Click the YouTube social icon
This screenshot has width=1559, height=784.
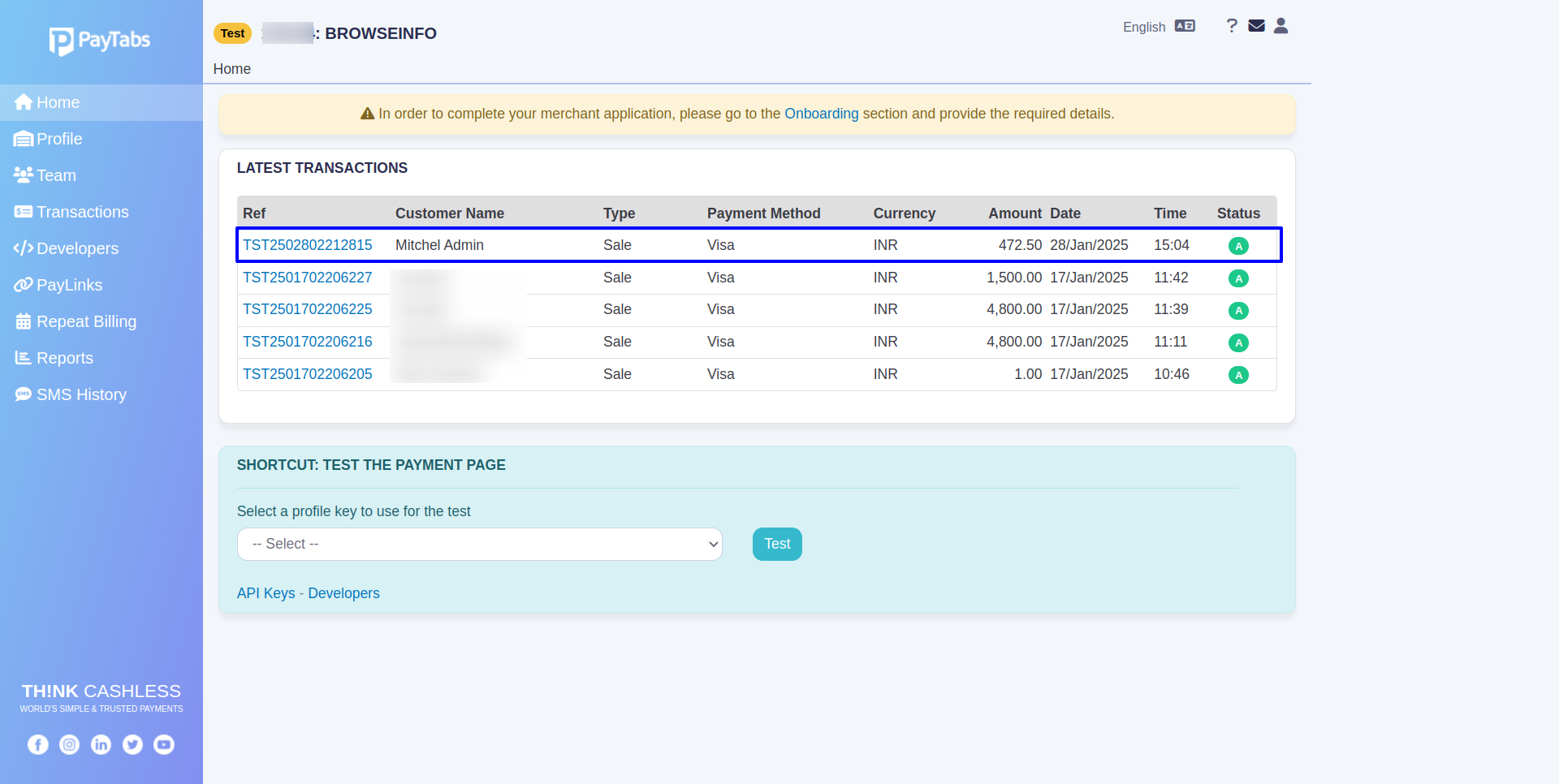(x=164, y=744)
